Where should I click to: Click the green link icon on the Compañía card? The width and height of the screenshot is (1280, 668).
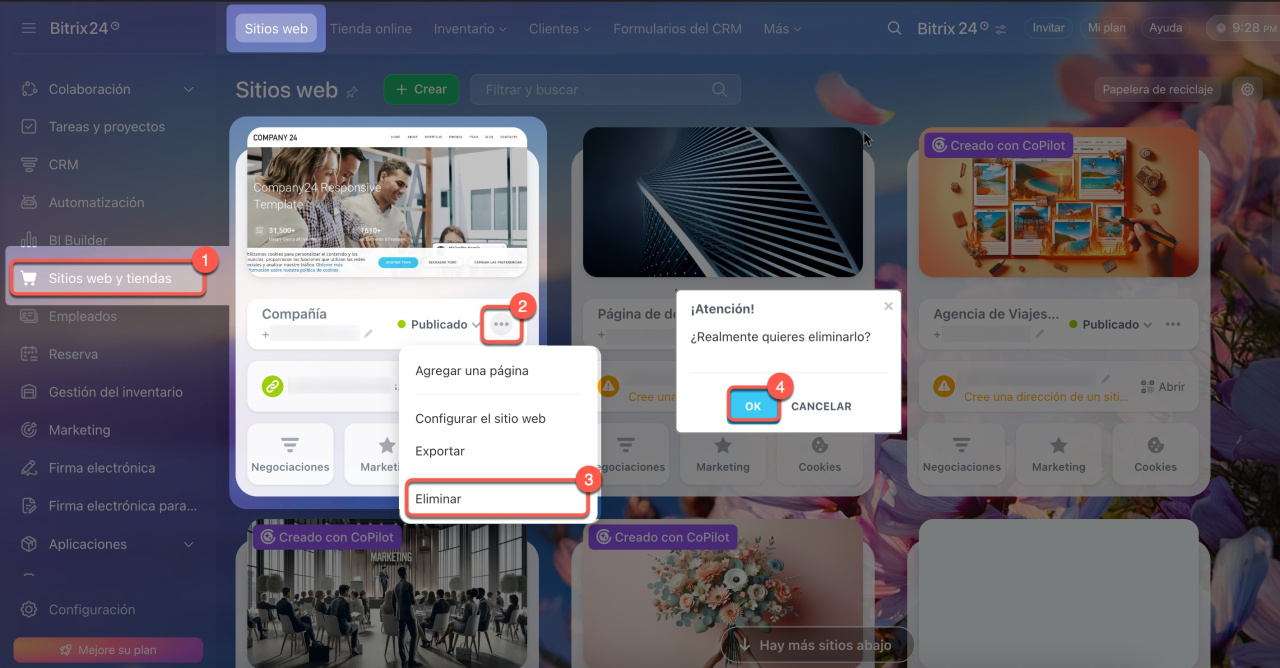272,386
